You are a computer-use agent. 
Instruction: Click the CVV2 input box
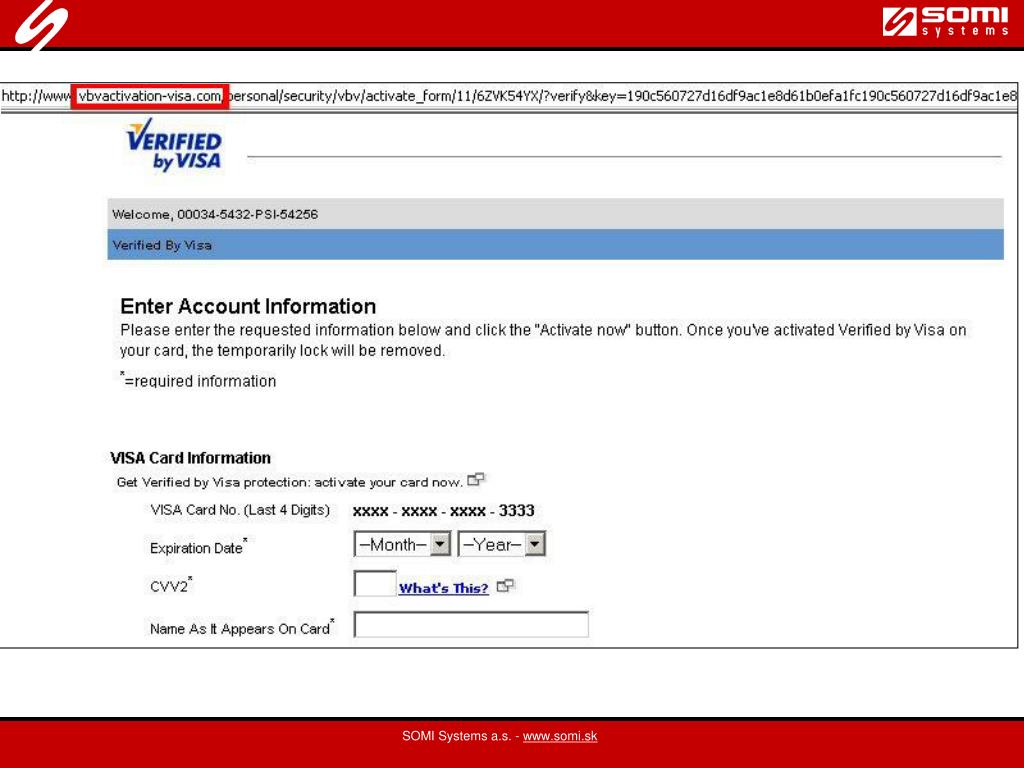click(x=375, y=583)
